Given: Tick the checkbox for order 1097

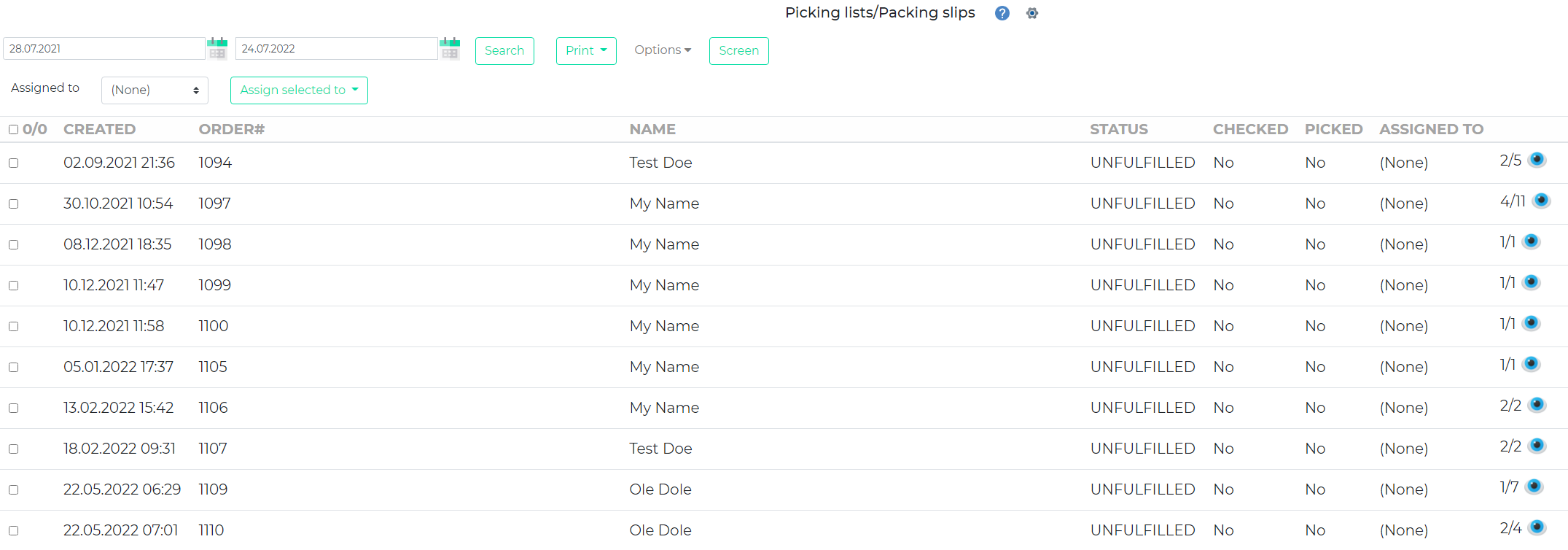Looking at the screenshot, I should pos(13,204).
